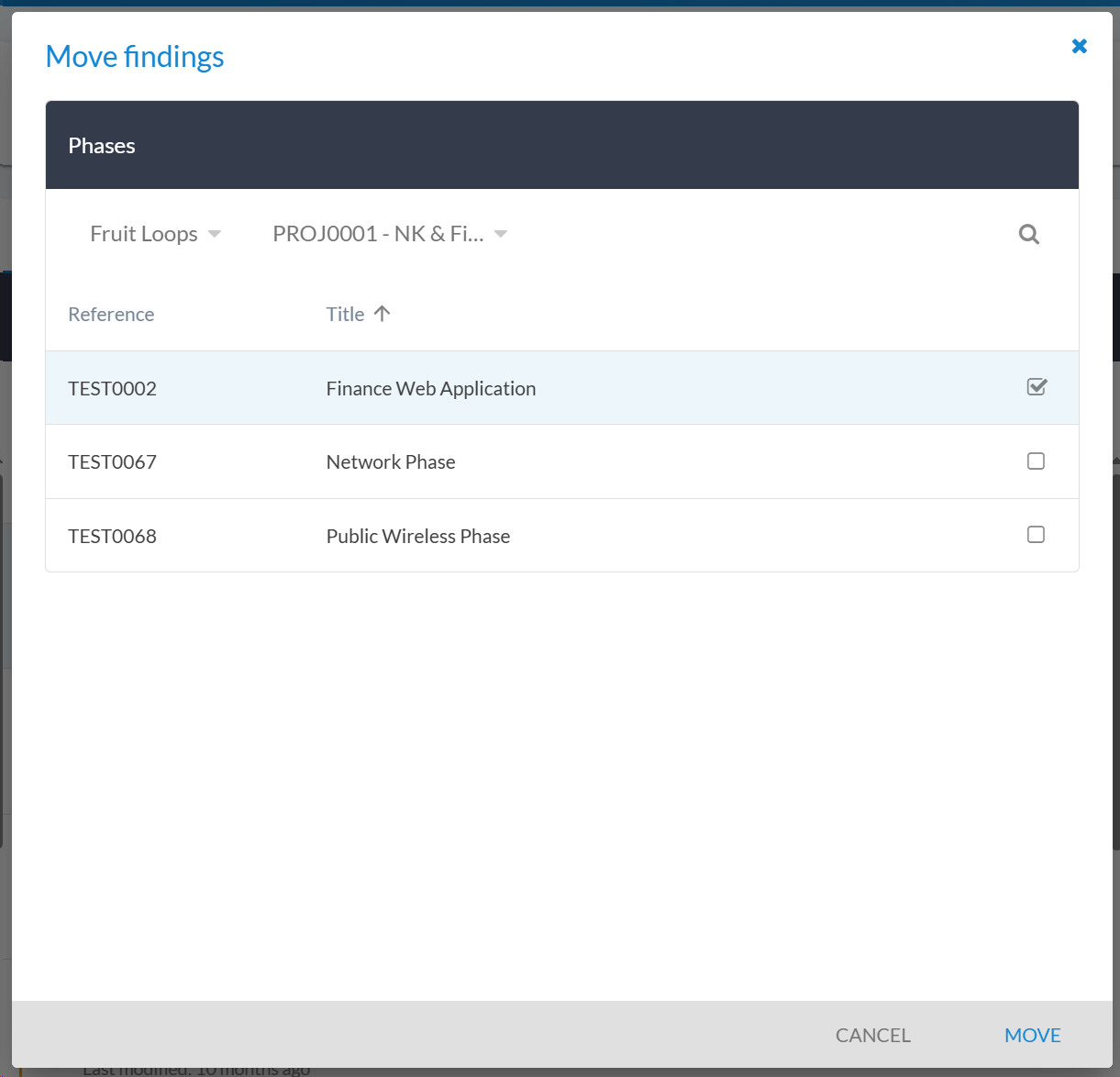Confirm with the MOVE button
This screenshot has width=1120, height=1077.
[1032, 1035]
